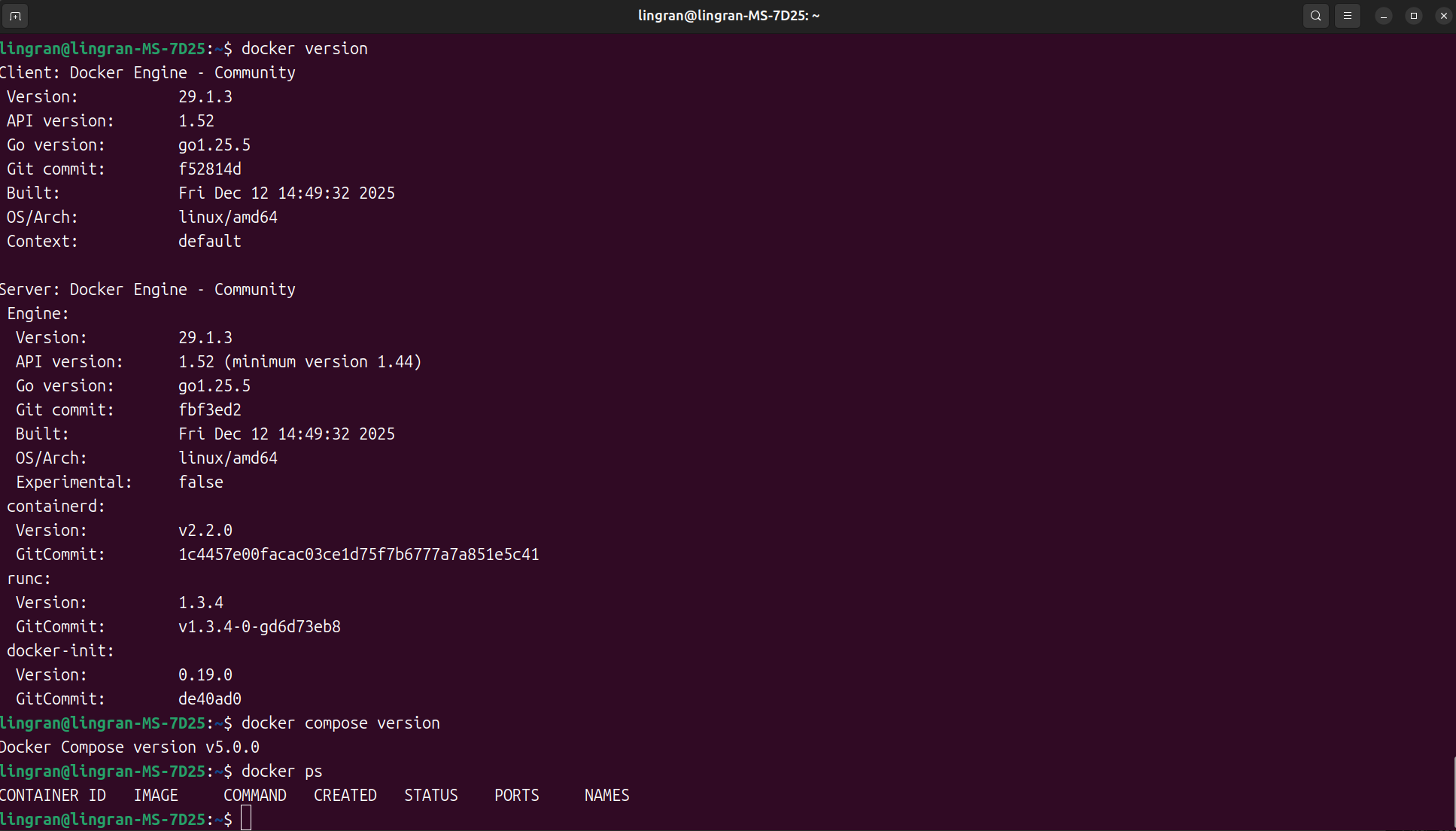The height and width of the screenshot is (831, 1456).
Task: Click the 'Experimental: false' value
Action: point(200,482)
